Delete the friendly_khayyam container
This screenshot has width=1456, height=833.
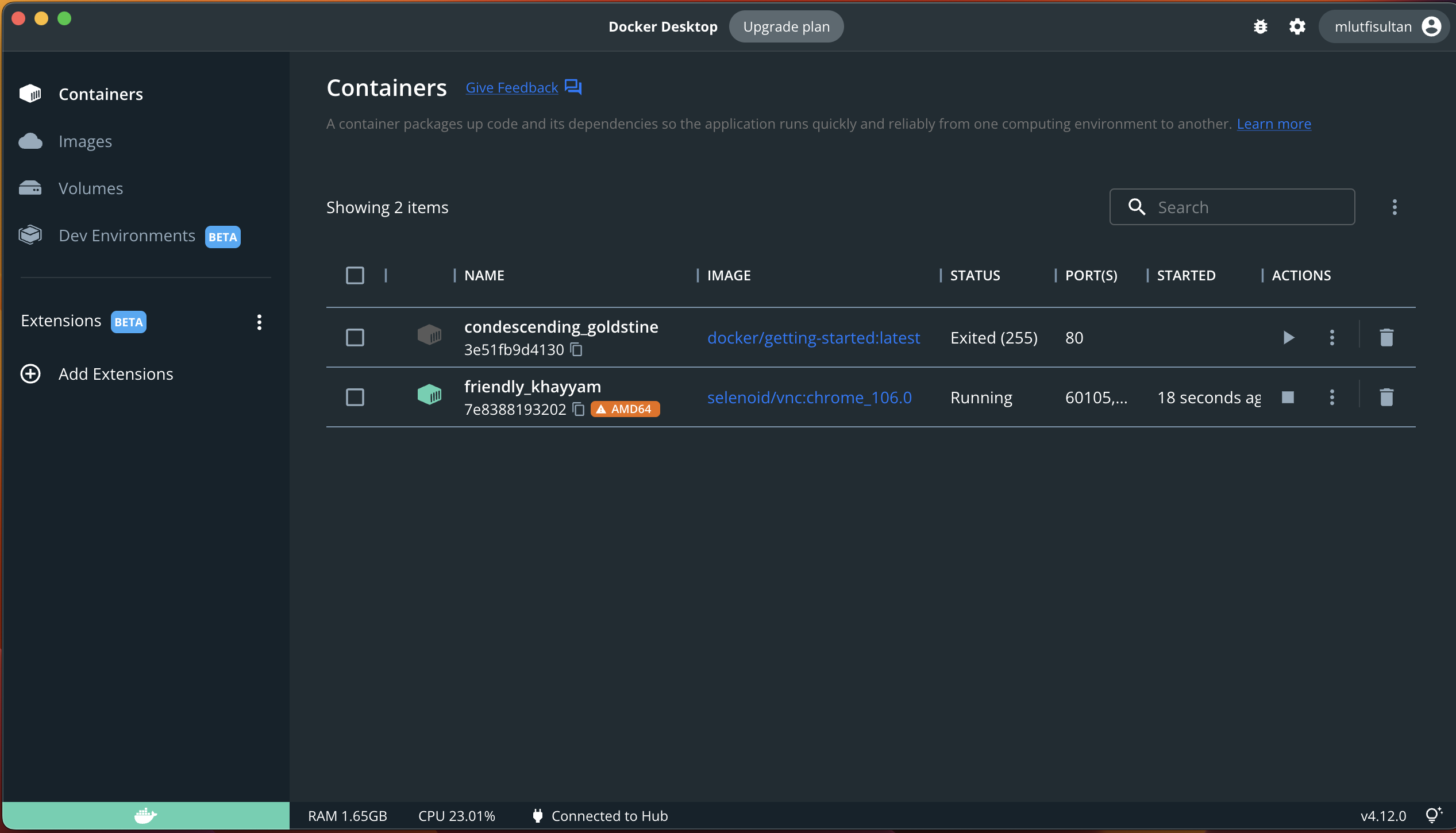[x=1386, y=397]
